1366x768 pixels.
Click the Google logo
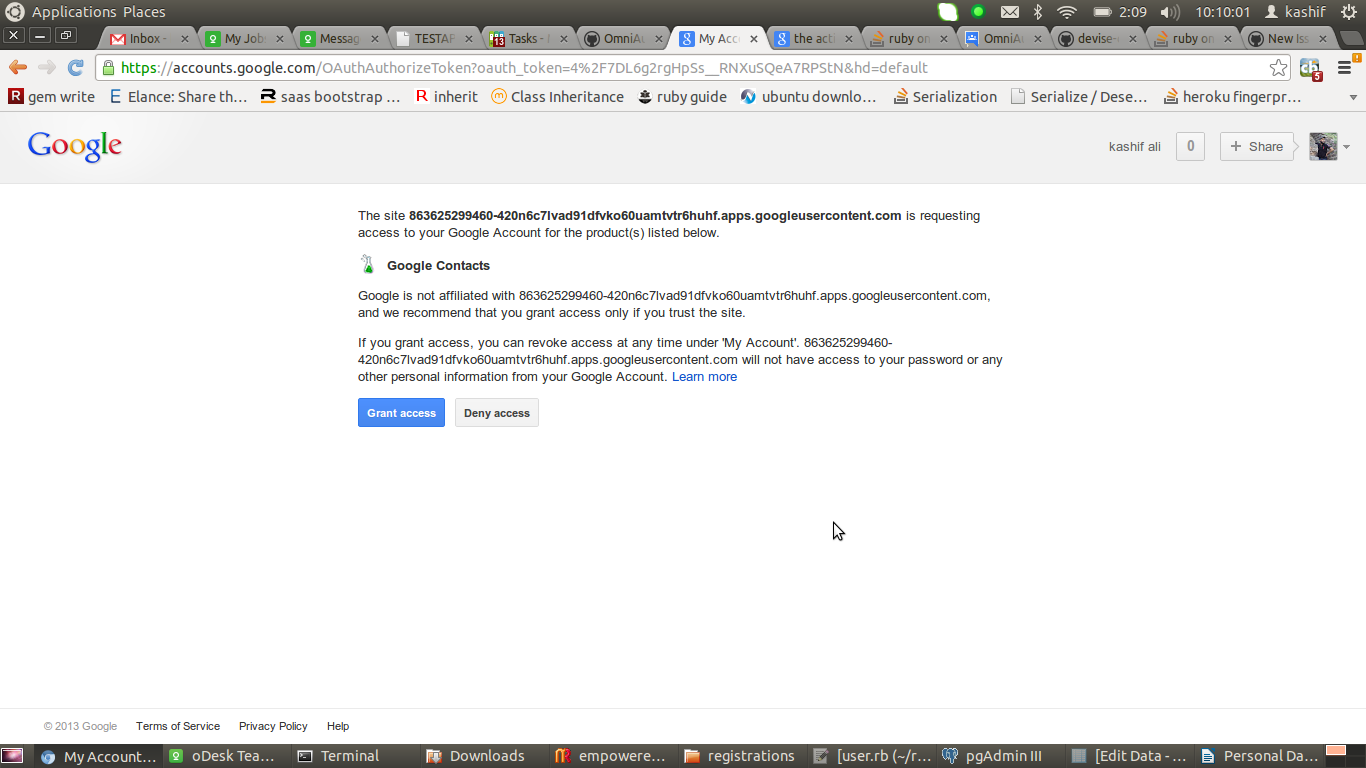tap(75, 146)
